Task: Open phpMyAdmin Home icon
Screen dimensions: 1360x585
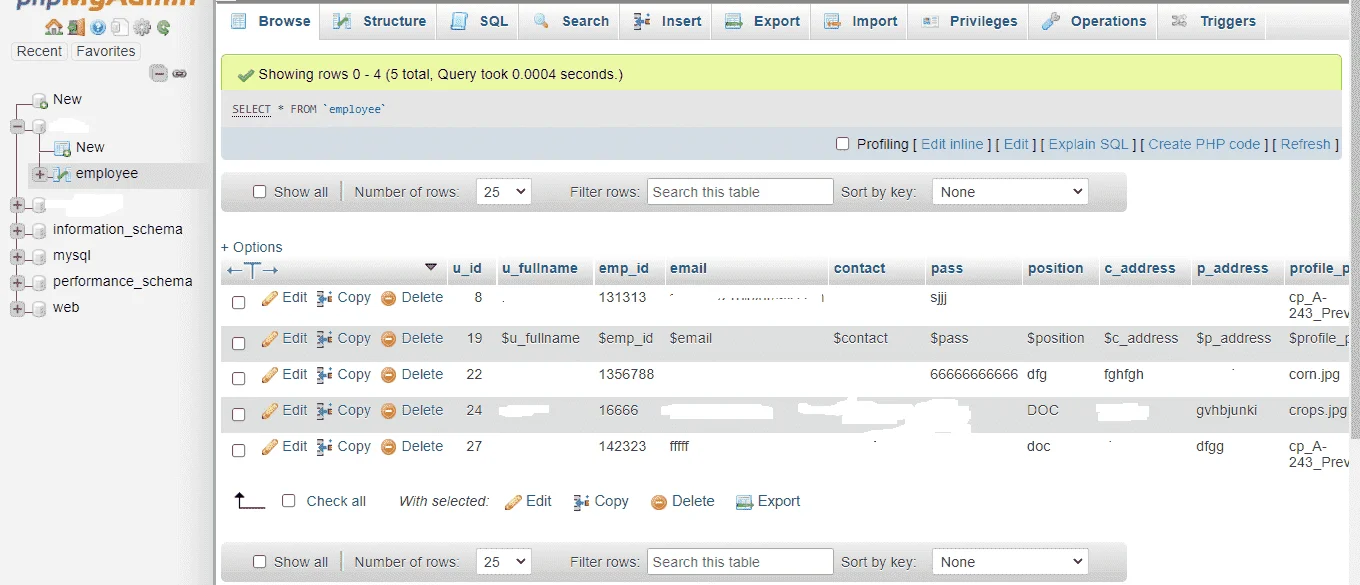Action: [x=53, y=27]
